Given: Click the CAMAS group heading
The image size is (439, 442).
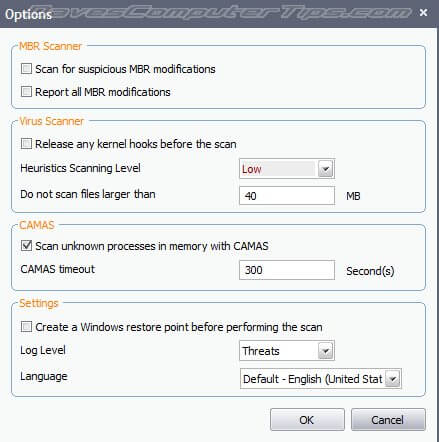Looking at the screenshot, I should (37, 225).
